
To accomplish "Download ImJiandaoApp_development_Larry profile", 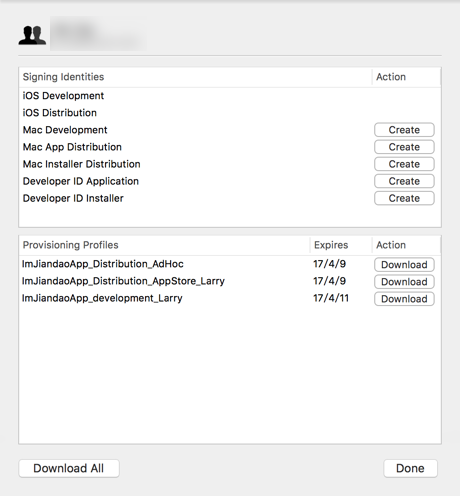I will (404, 299).
